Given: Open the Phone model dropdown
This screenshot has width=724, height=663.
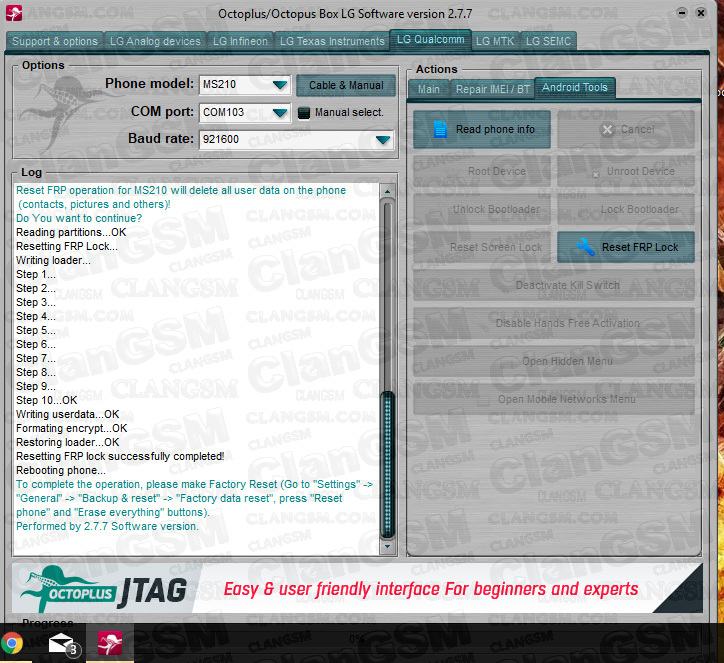Looking at the screenshot, I should [280, 85].
